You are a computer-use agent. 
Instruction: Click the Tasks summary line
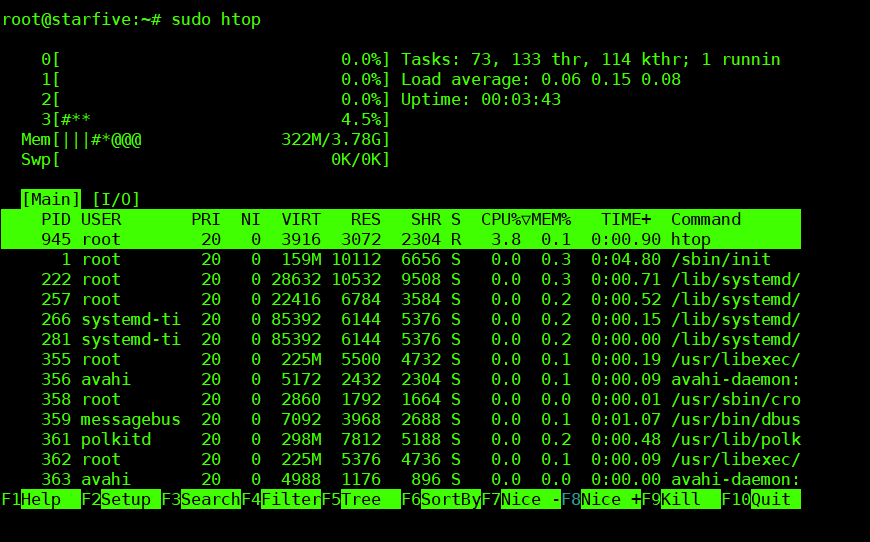(591, 59)
